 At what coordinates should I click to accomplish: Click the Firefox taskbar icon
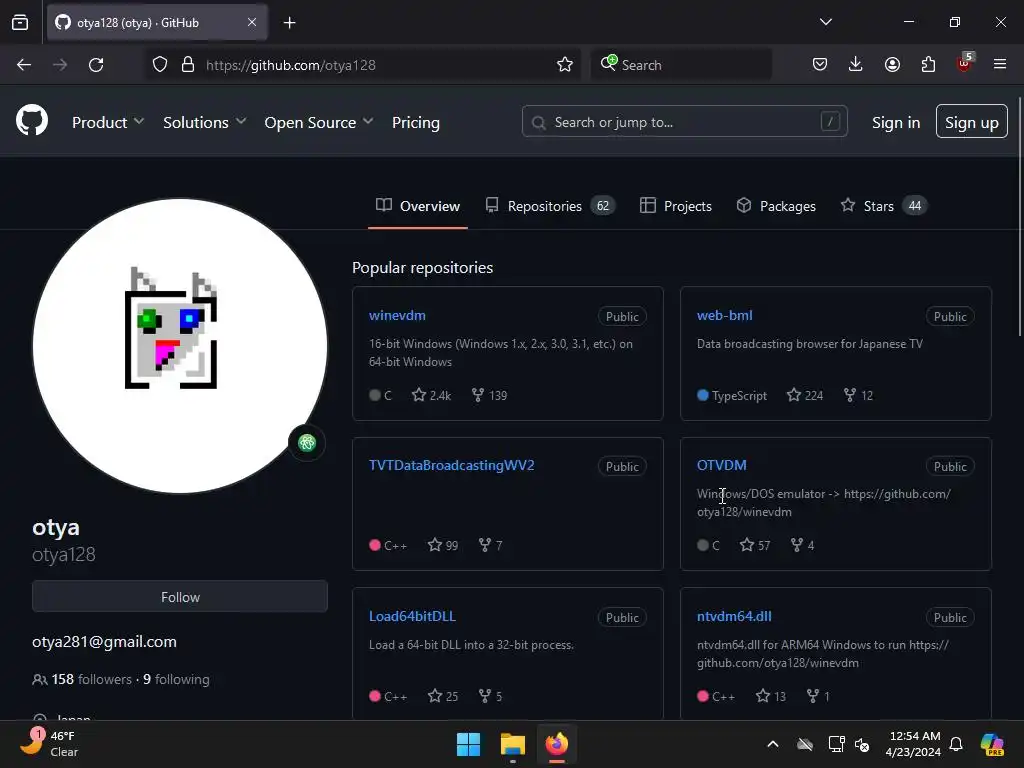[x=556, y=744]
